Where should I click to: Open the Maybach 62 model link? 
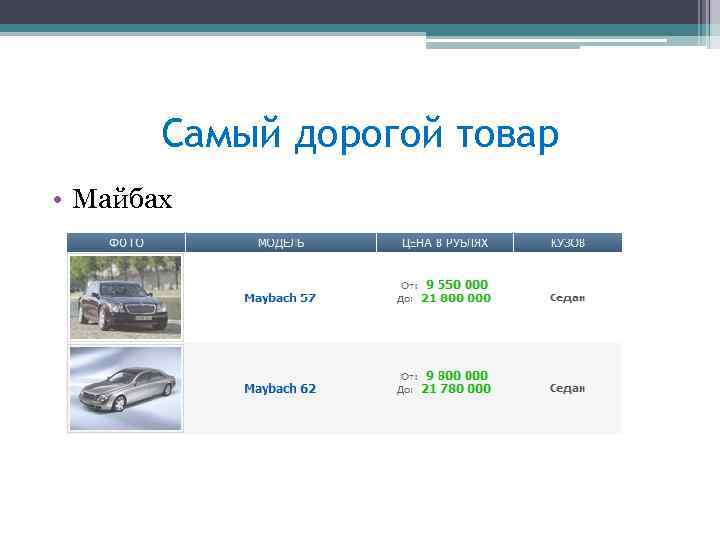pos(280,388)
